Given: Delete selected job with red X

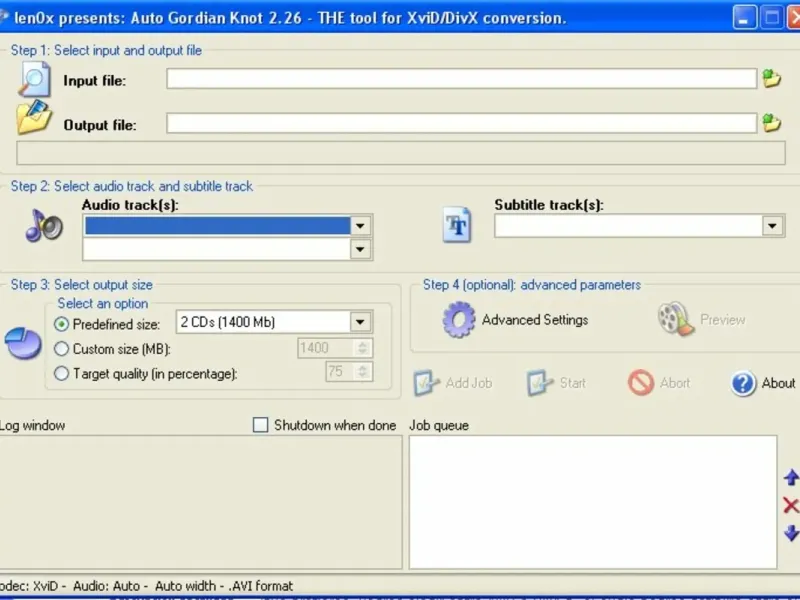Looking at the screenshot, I should 791,505.
